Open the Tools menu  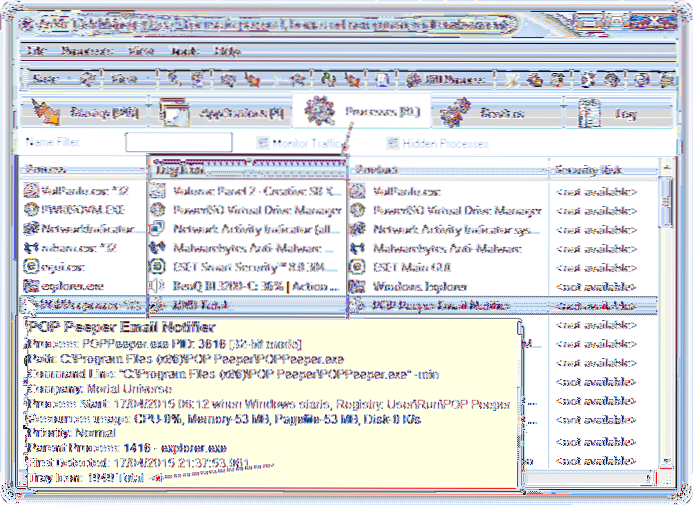coord(185,50)
